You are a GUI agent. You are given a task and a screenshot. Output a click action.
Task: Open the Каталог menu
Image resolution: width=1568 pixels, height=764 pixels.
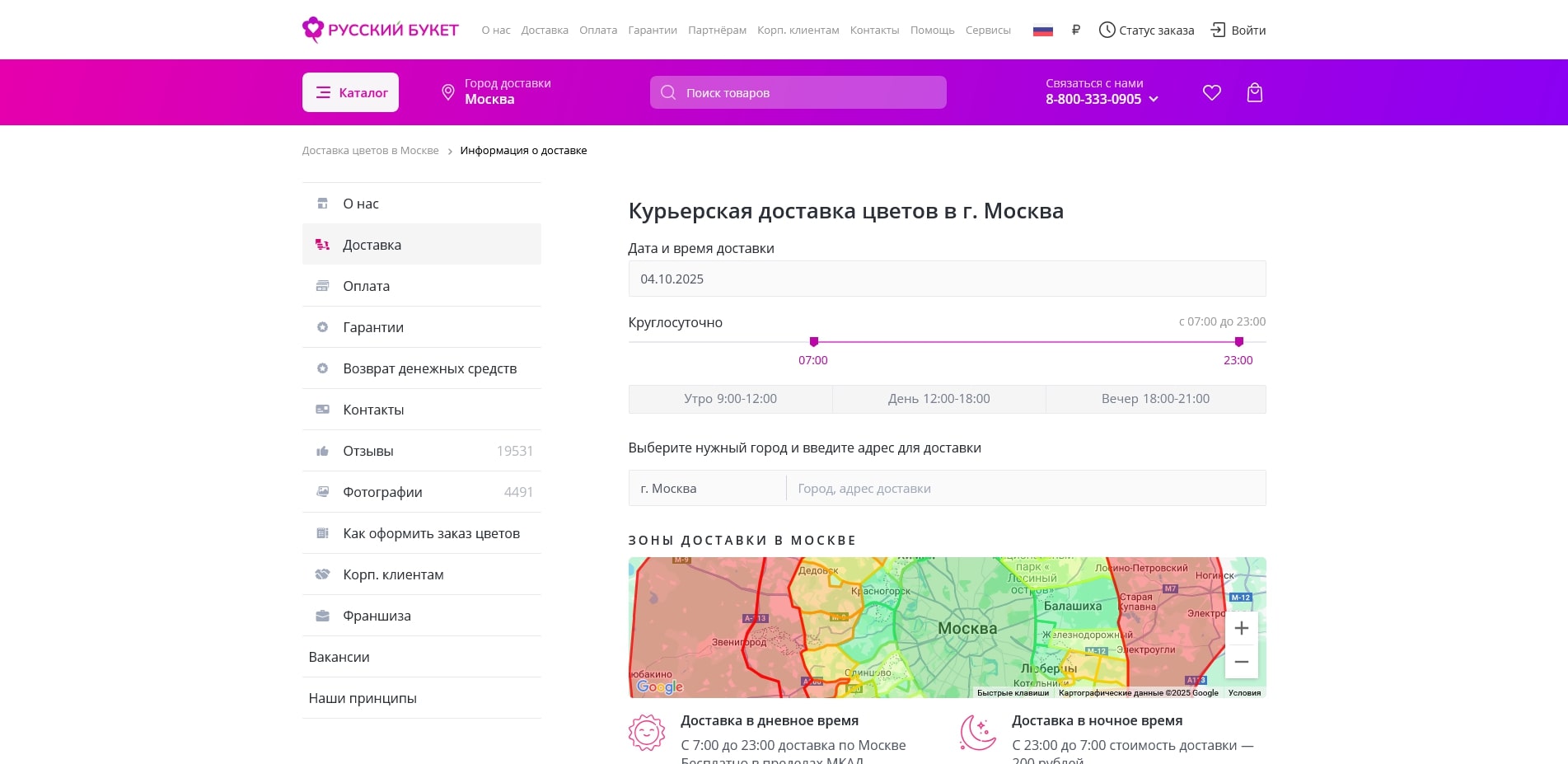tap(349, 92)
